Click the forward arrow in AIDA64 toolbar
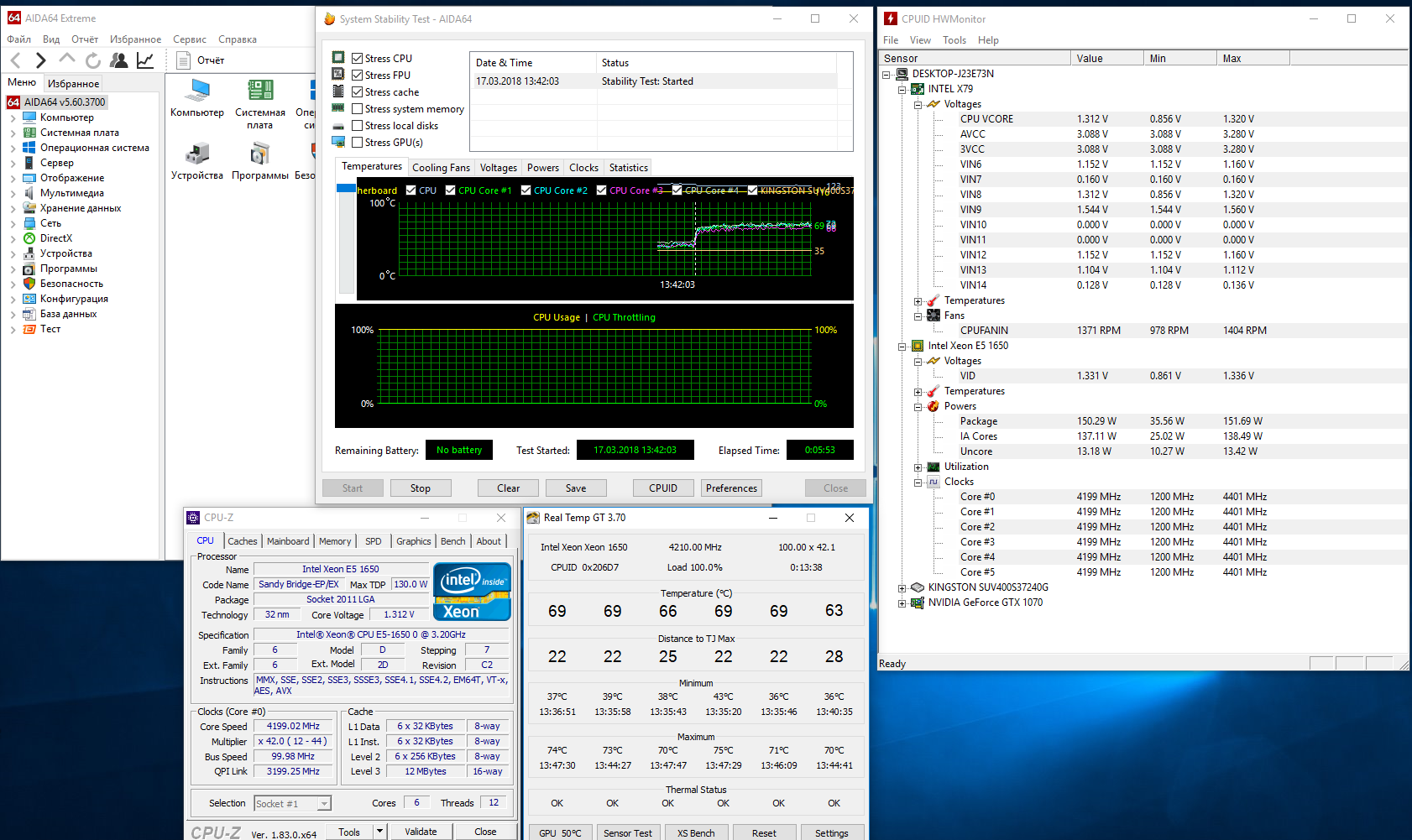1412x840 pixels. [x=40, y=60]
